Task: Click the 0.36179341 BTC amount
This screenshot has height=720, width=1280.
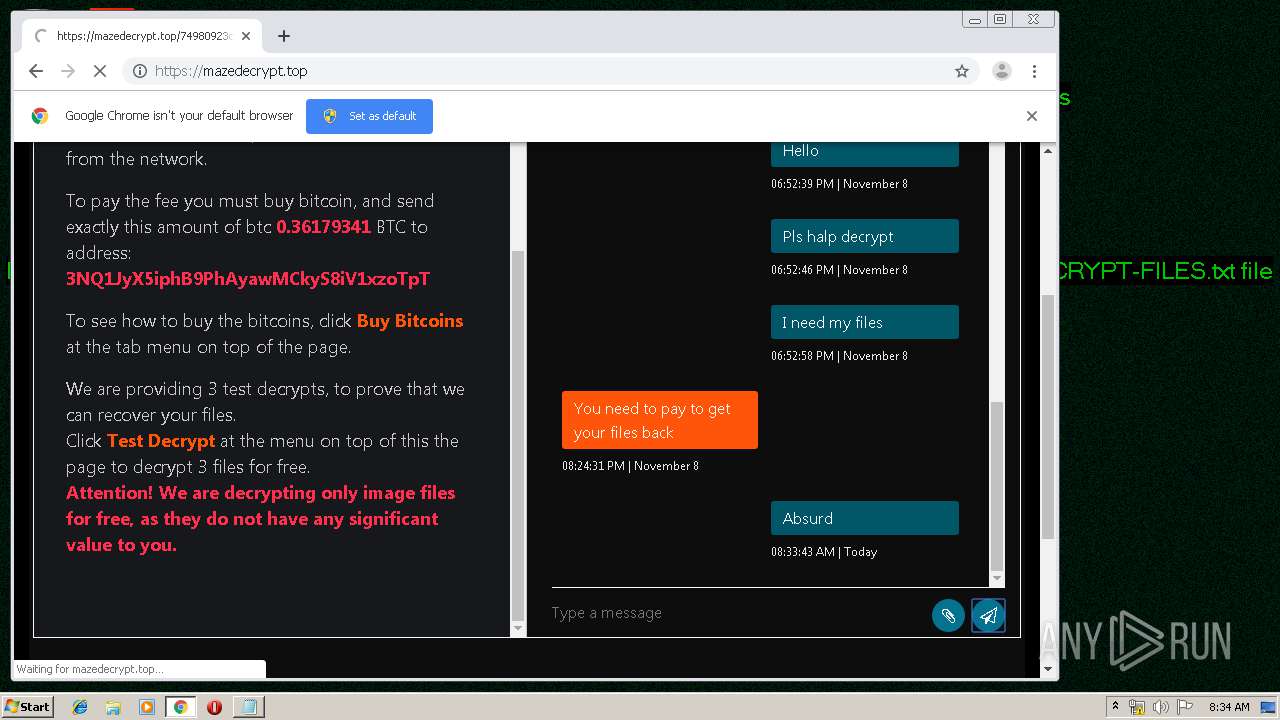Action: (x=324, y=227)
